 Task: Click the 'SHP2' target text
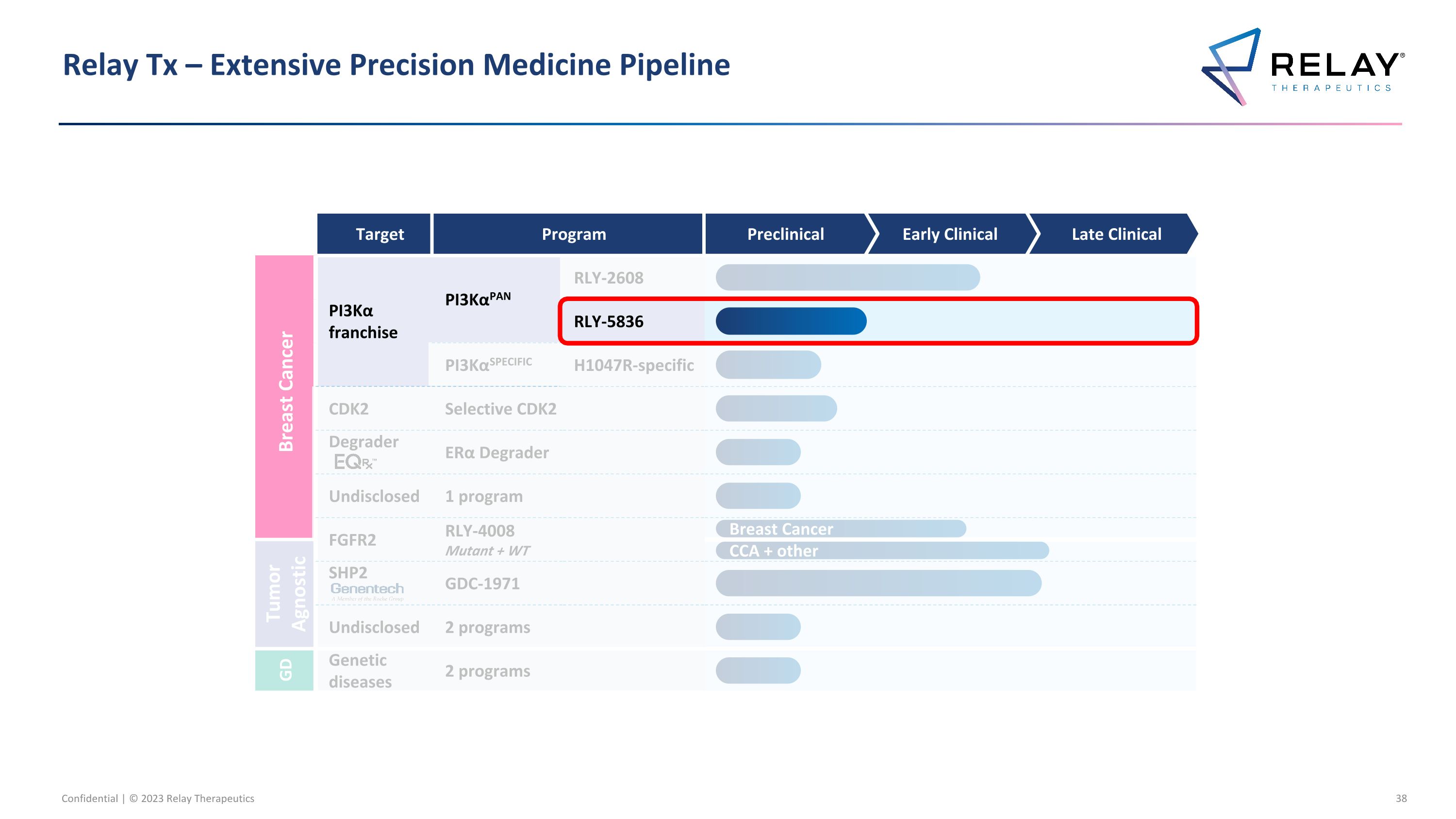click(x=348, y=572)
